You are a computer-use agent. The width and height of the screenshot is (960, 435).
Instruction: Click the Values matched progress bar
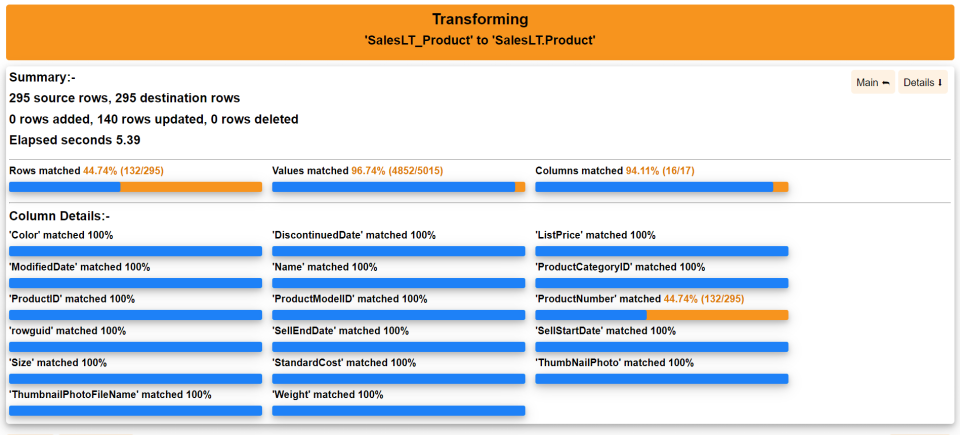click(398, 187)
